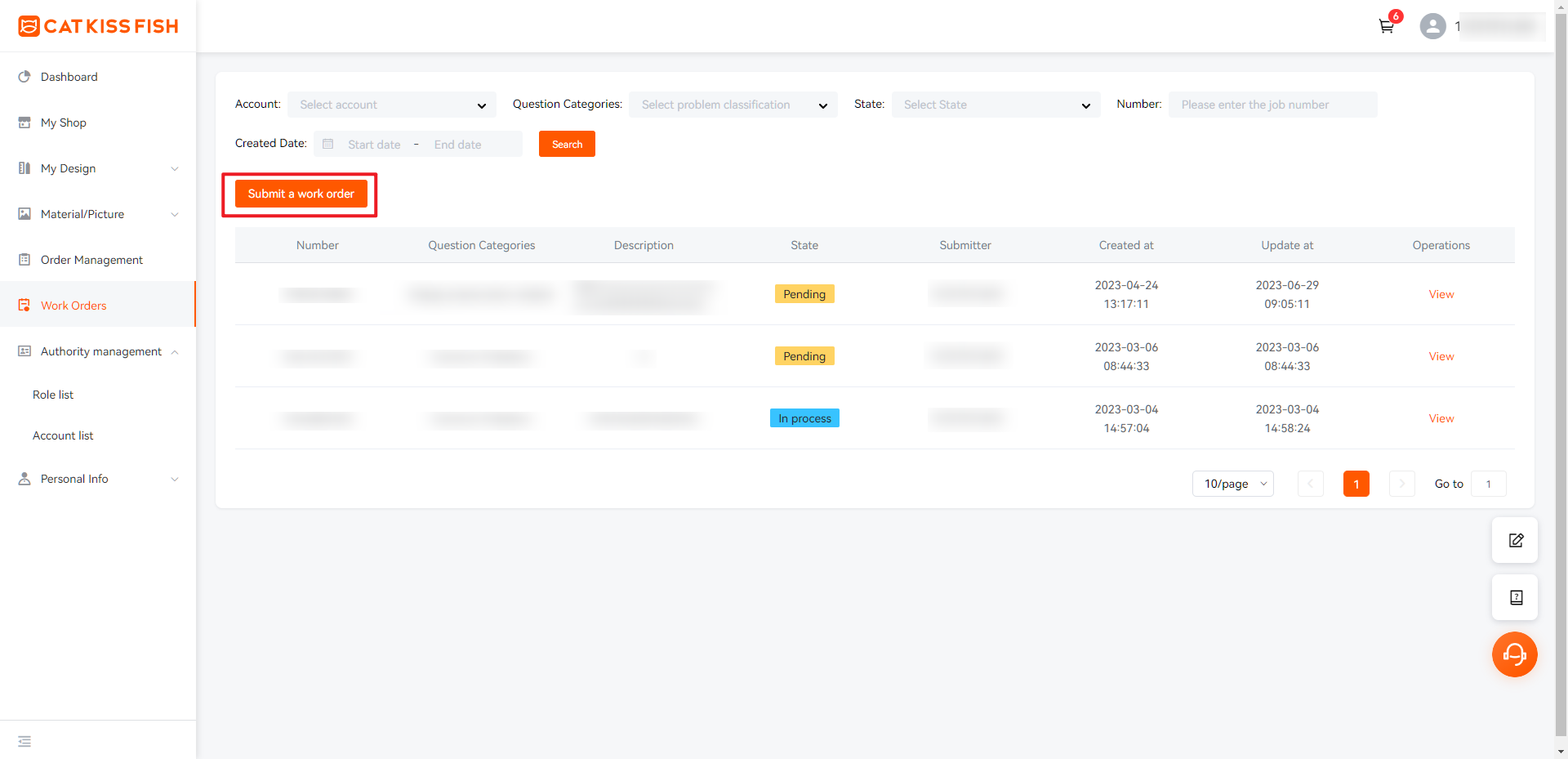This screenshot has width=1568, height=759.
Task: Click the Operations column header
Action: point(1441,245)
